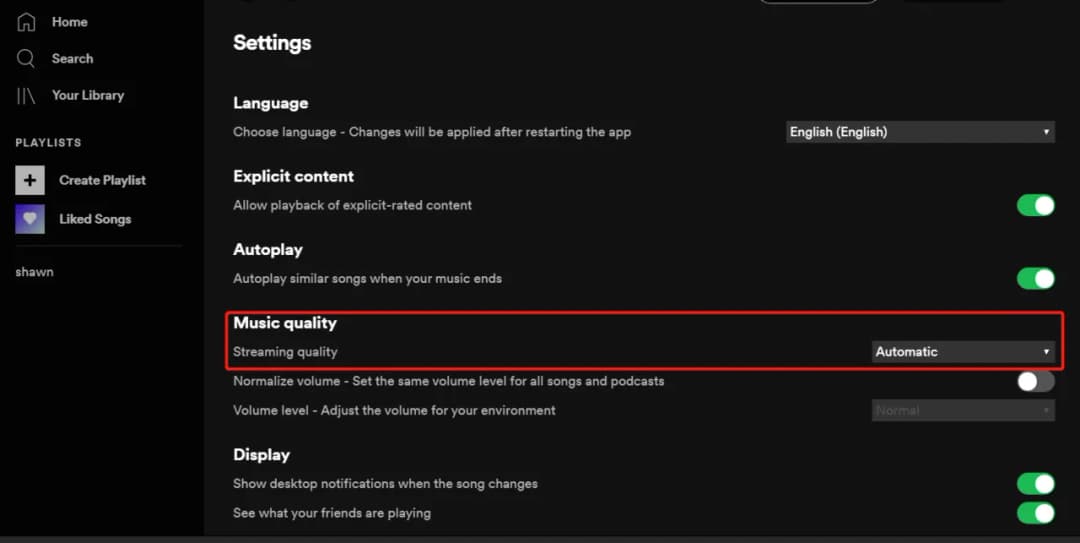Screen dimensions: 1080x543
Task: Disable See what your friends are playing
Action: tap(1035, 513)
